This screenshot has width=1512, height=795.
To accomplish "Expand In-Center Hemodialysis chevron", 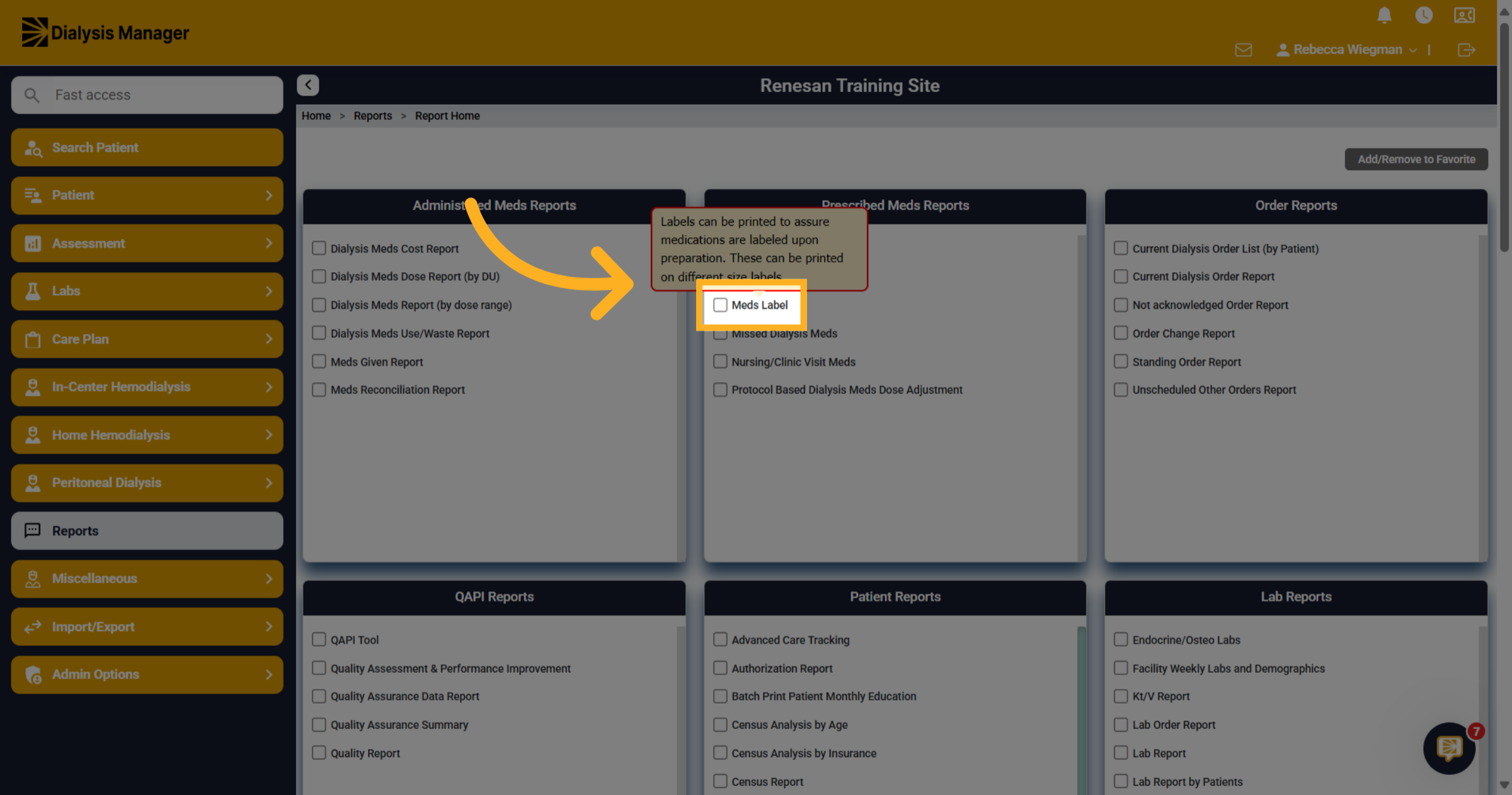I will point(269,387).
